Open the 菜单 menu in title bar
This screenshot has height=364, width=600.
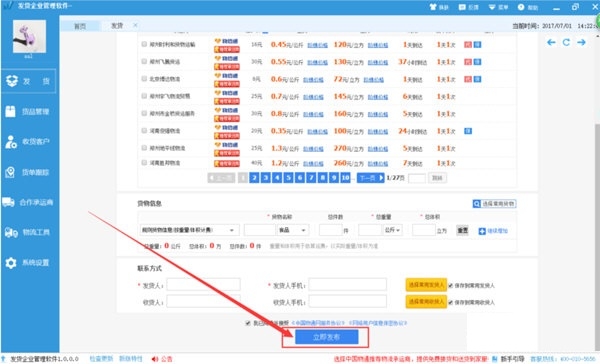(x=498, y=7)
